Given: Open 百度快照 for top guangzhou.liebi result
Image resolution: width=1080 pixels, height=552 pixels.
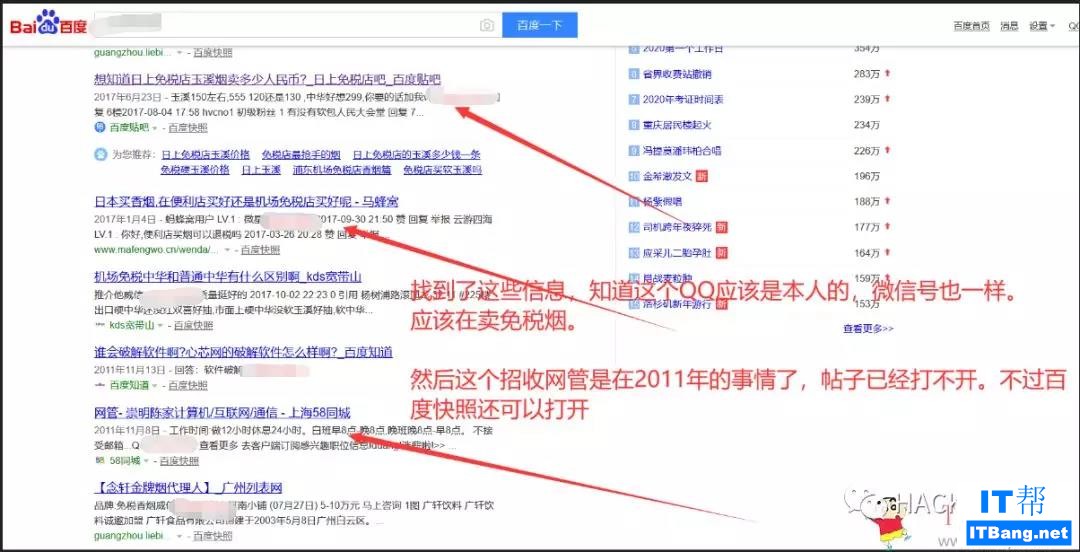Looking at the screenshot, I should point(213,52).
